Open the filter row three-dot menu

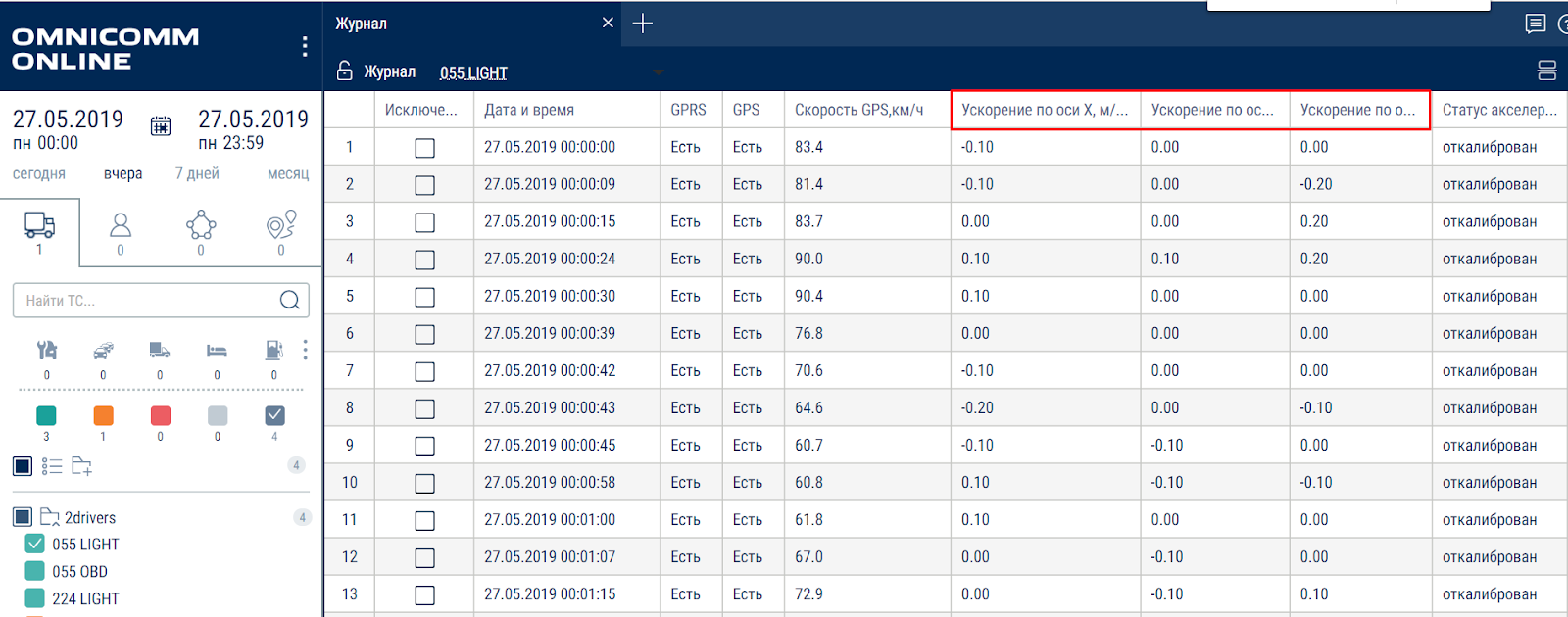click(x=305, y=350)
